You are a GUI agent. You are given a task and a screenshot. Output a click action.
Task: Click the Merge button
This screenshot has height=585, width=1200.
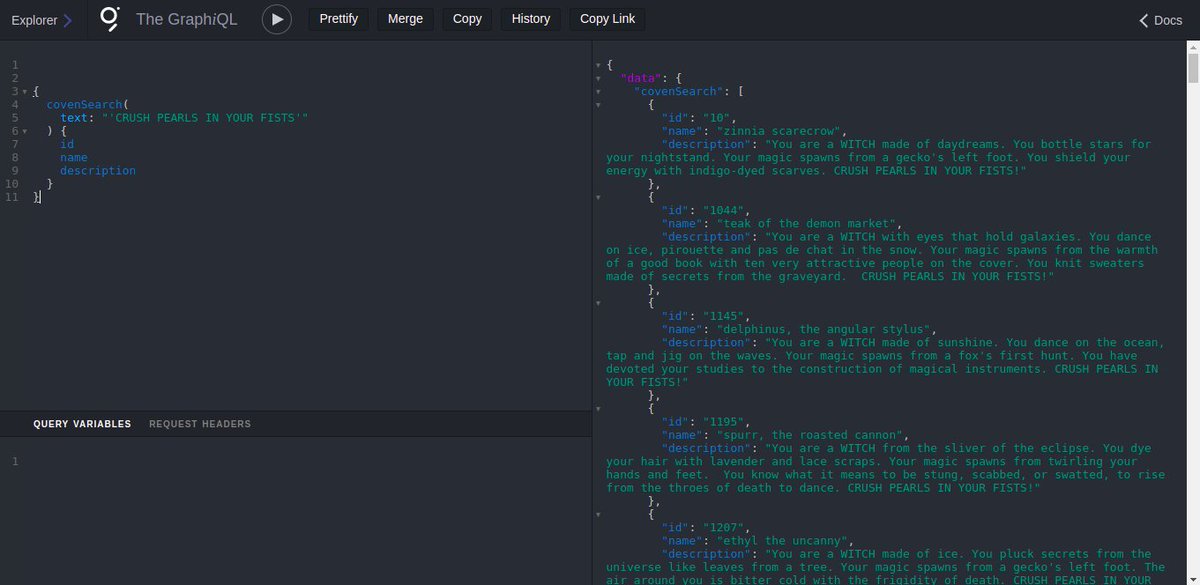(x=405, y=19)
